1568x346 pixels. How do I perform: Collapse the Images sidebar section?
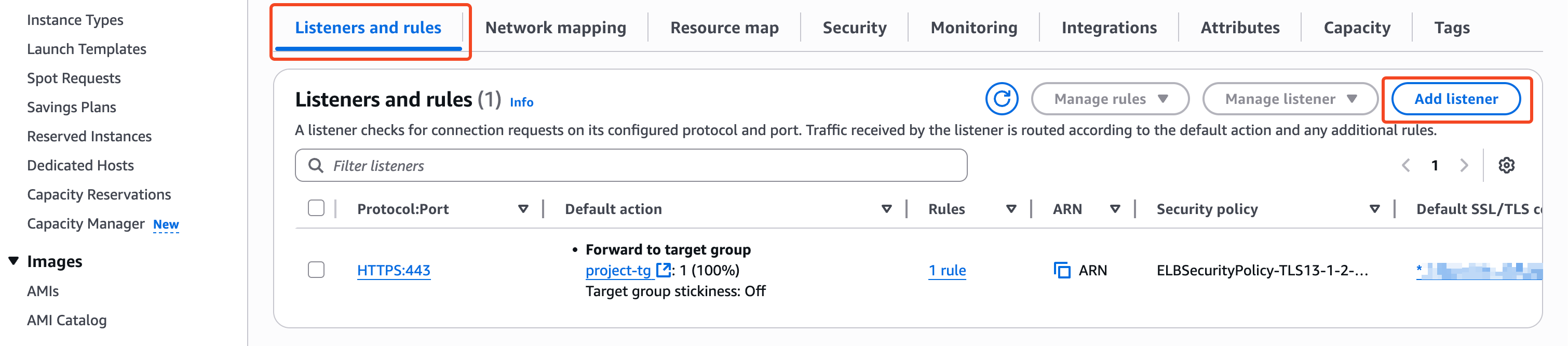click(13, 261)
